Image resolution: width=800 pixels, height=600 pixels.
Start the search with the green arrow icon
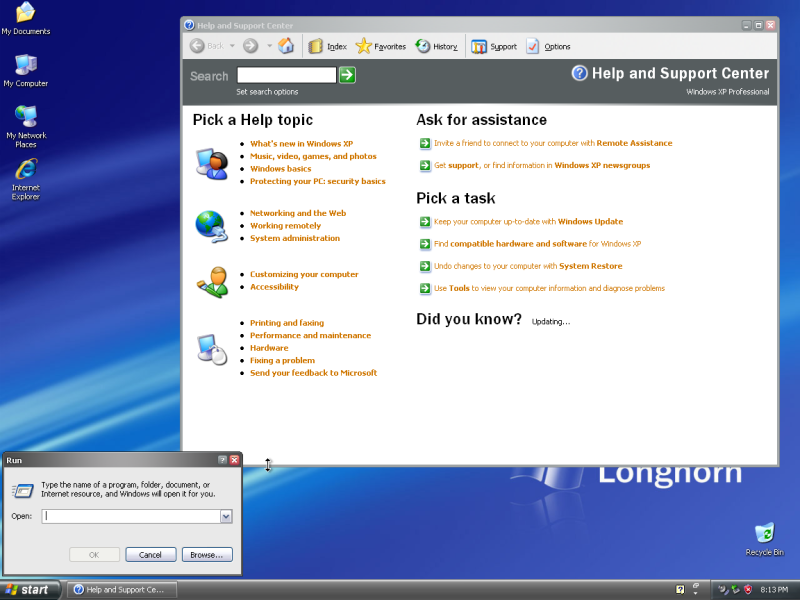pyautogui.click(x=346, y=74)
